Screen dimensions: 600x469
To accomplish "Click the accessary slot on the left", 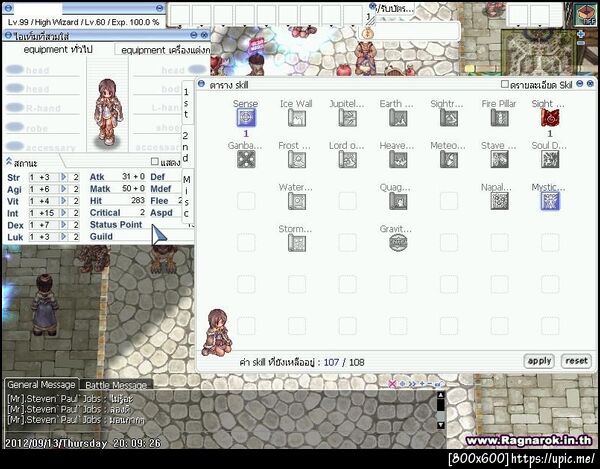I will point(41,147).
